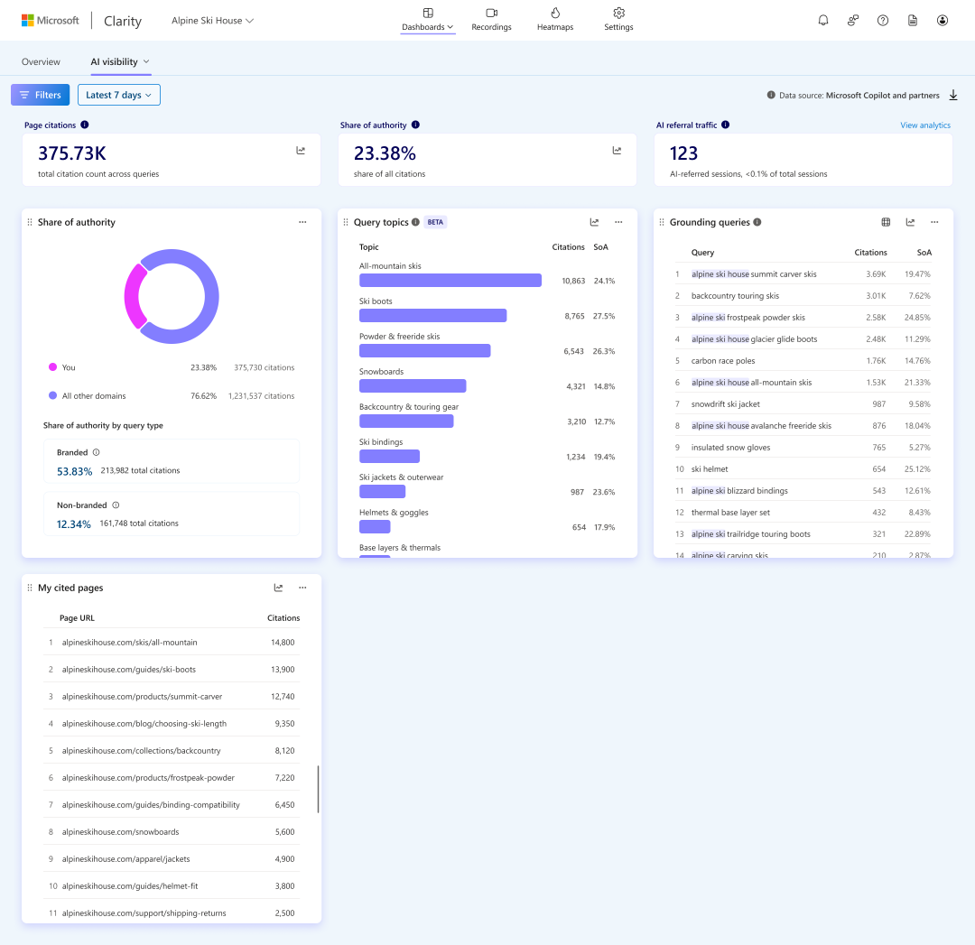Screen dimensions: 975x945
Task: Click the All-mountain skis citation bar
Action: (450, 280)
